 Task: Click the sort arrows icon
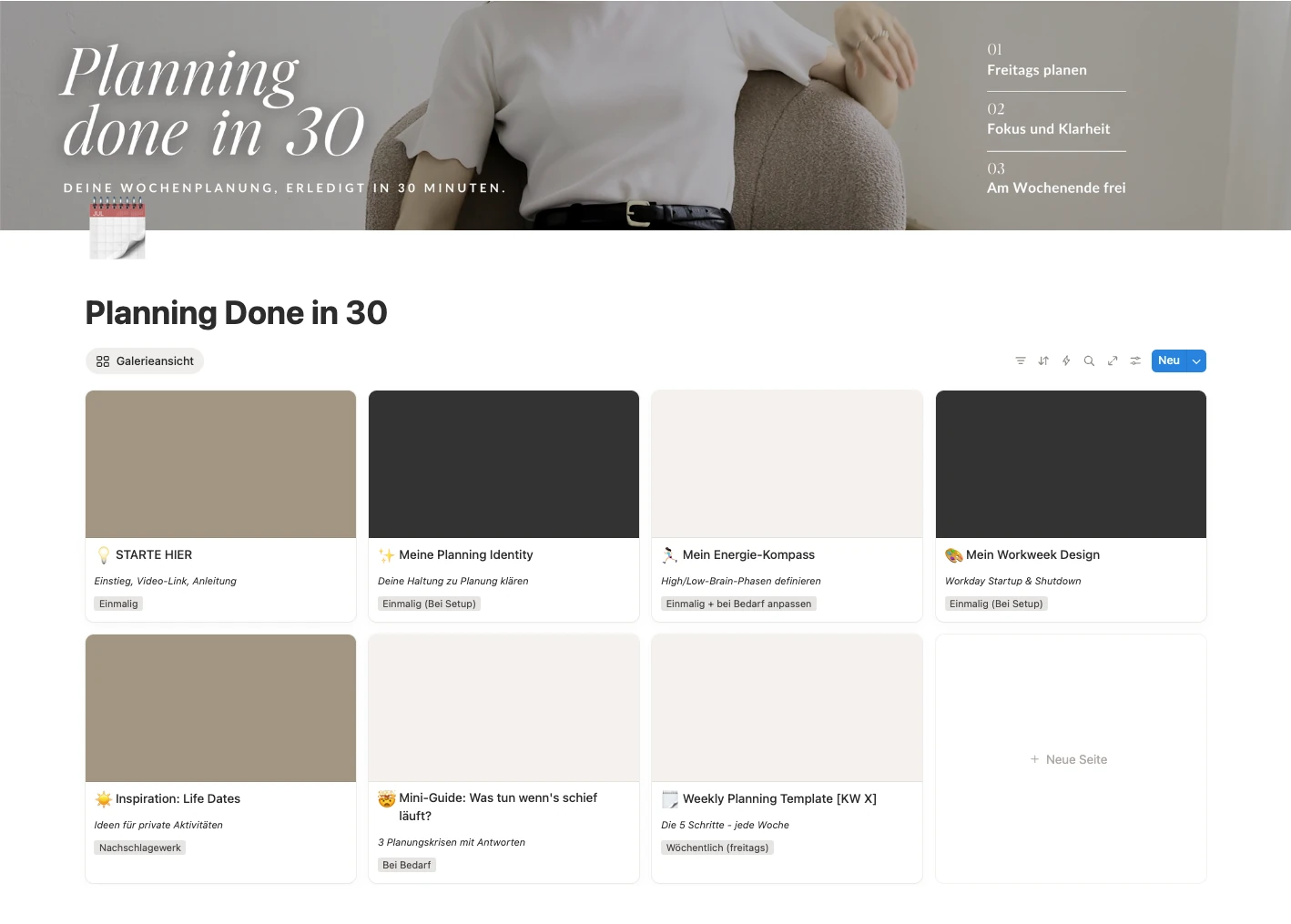click(1043, 361)
